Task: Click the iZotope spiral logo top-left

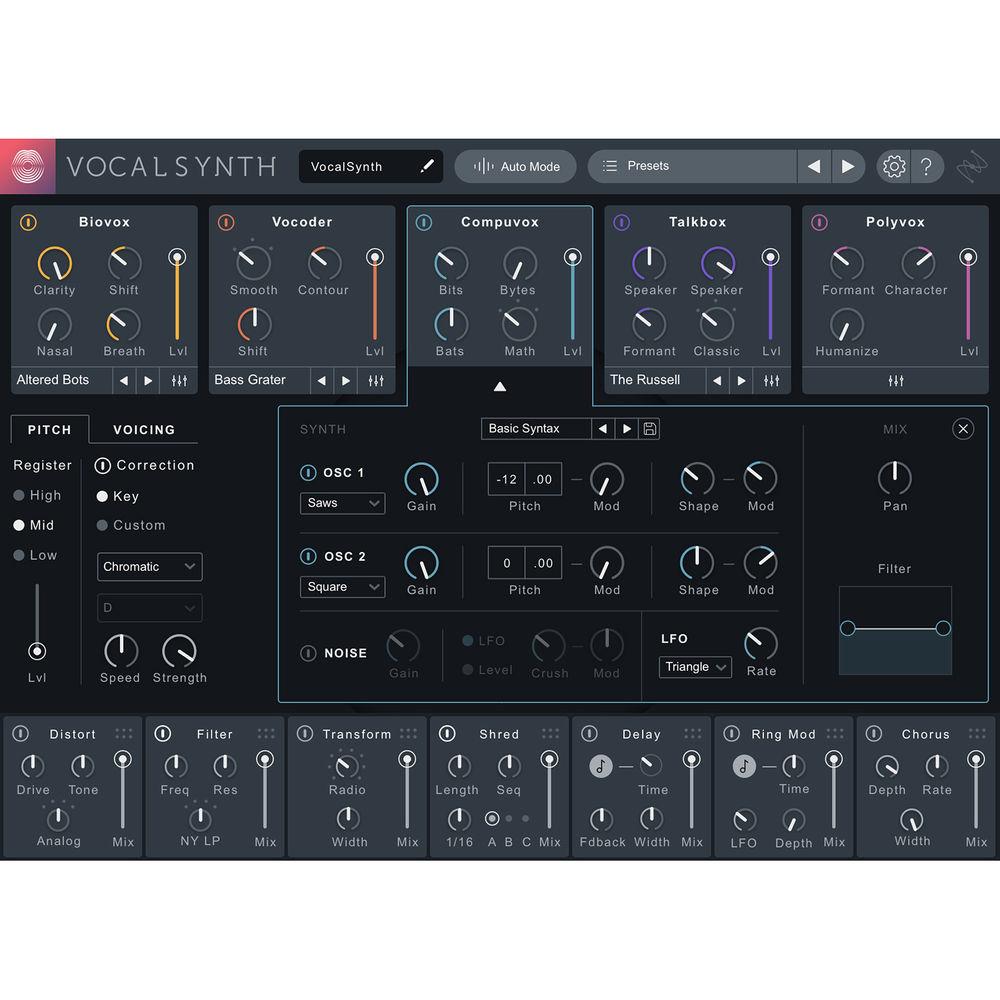Action: [25, 166]
